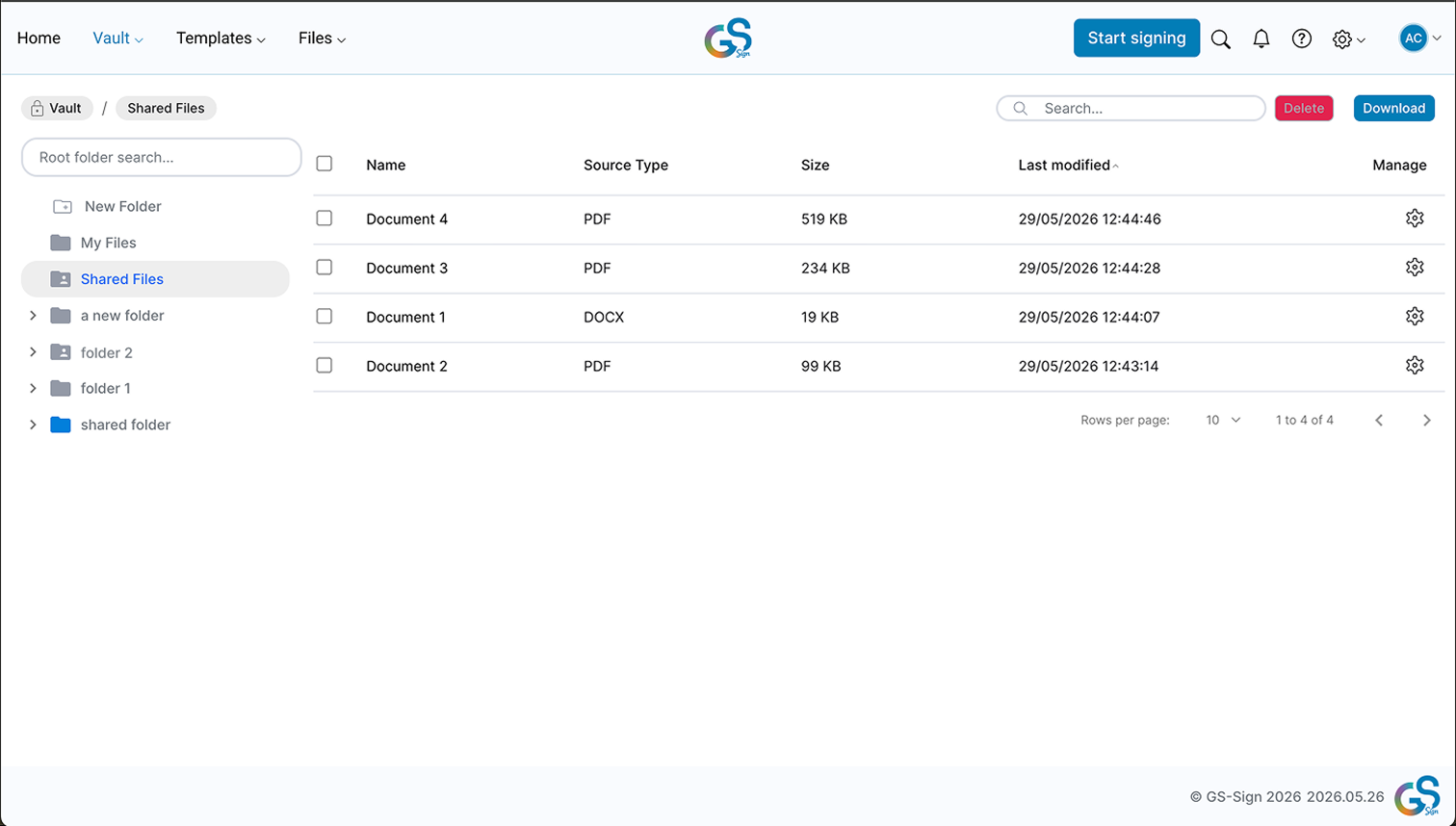Select the Document 3 checkbox
Screen dimensions: 1456x826
click(x=325, y=267)
